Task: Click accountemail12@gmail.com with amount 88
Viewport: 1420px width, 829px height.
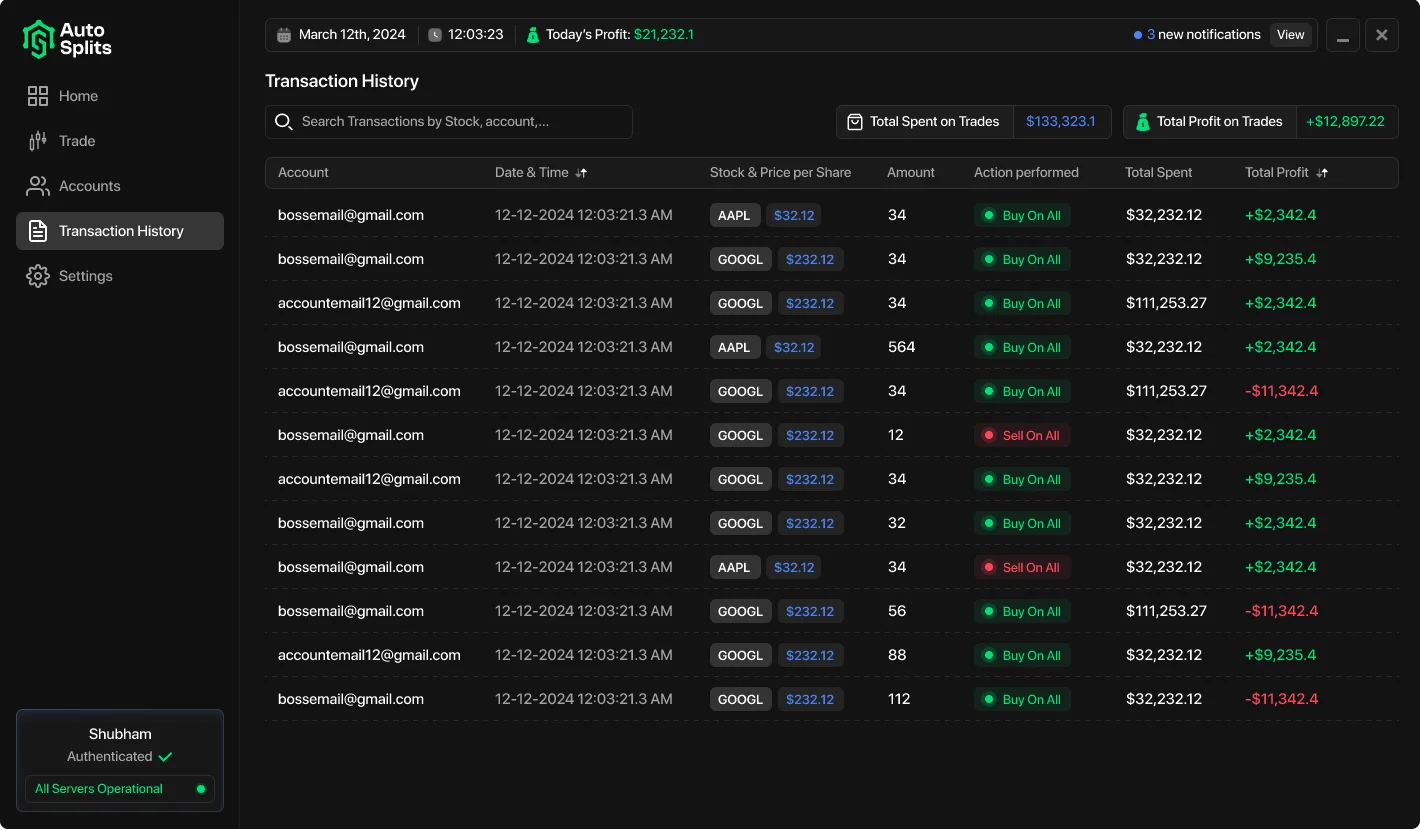Action: [369, 655]
